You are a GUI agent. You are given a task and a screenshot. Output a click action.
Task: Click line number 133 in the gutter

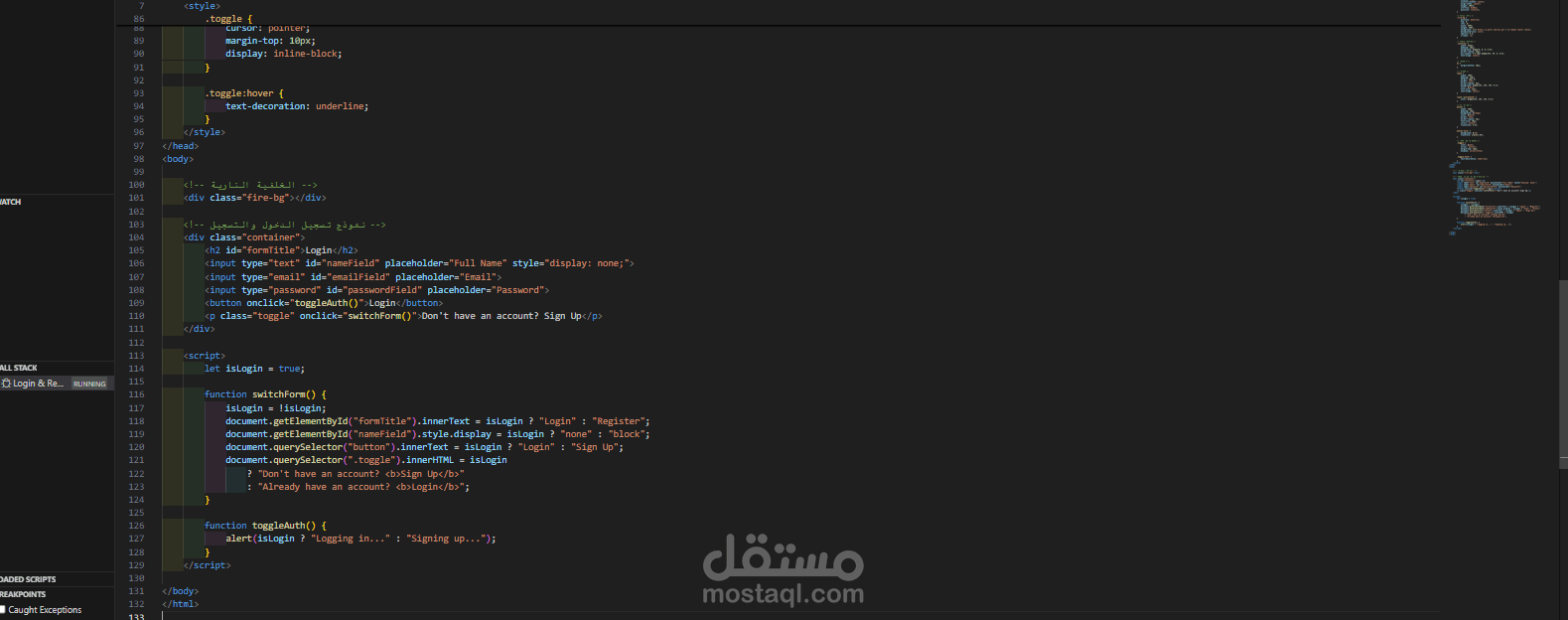[136, 616]
